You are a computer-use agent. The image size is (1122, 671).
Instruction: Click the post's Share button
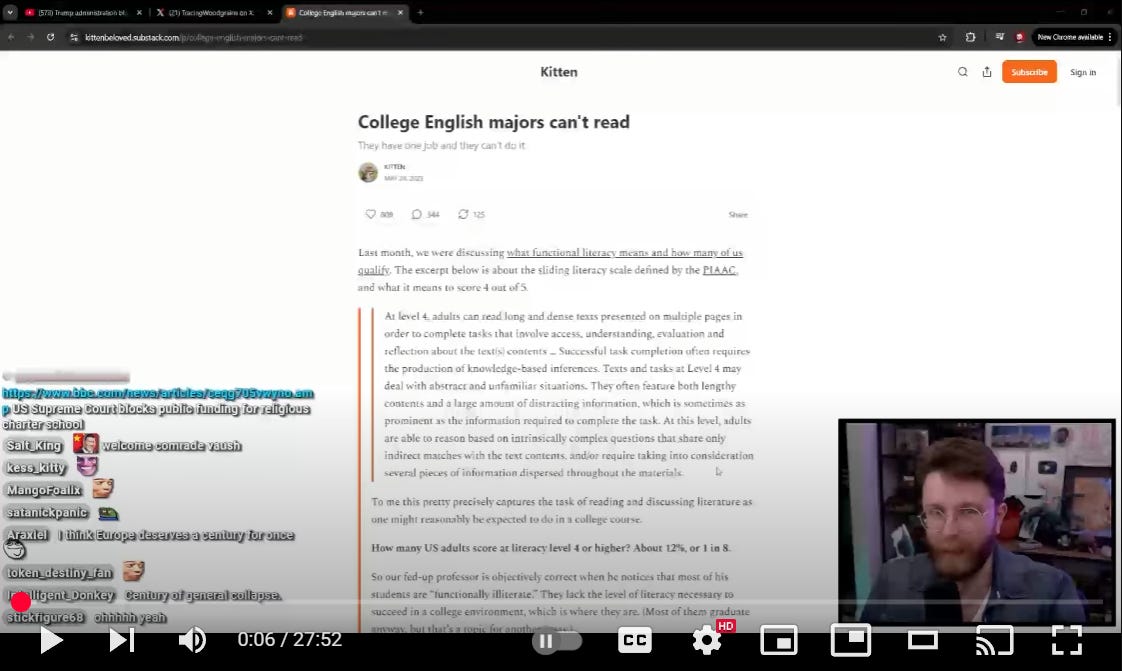[738, 215]
